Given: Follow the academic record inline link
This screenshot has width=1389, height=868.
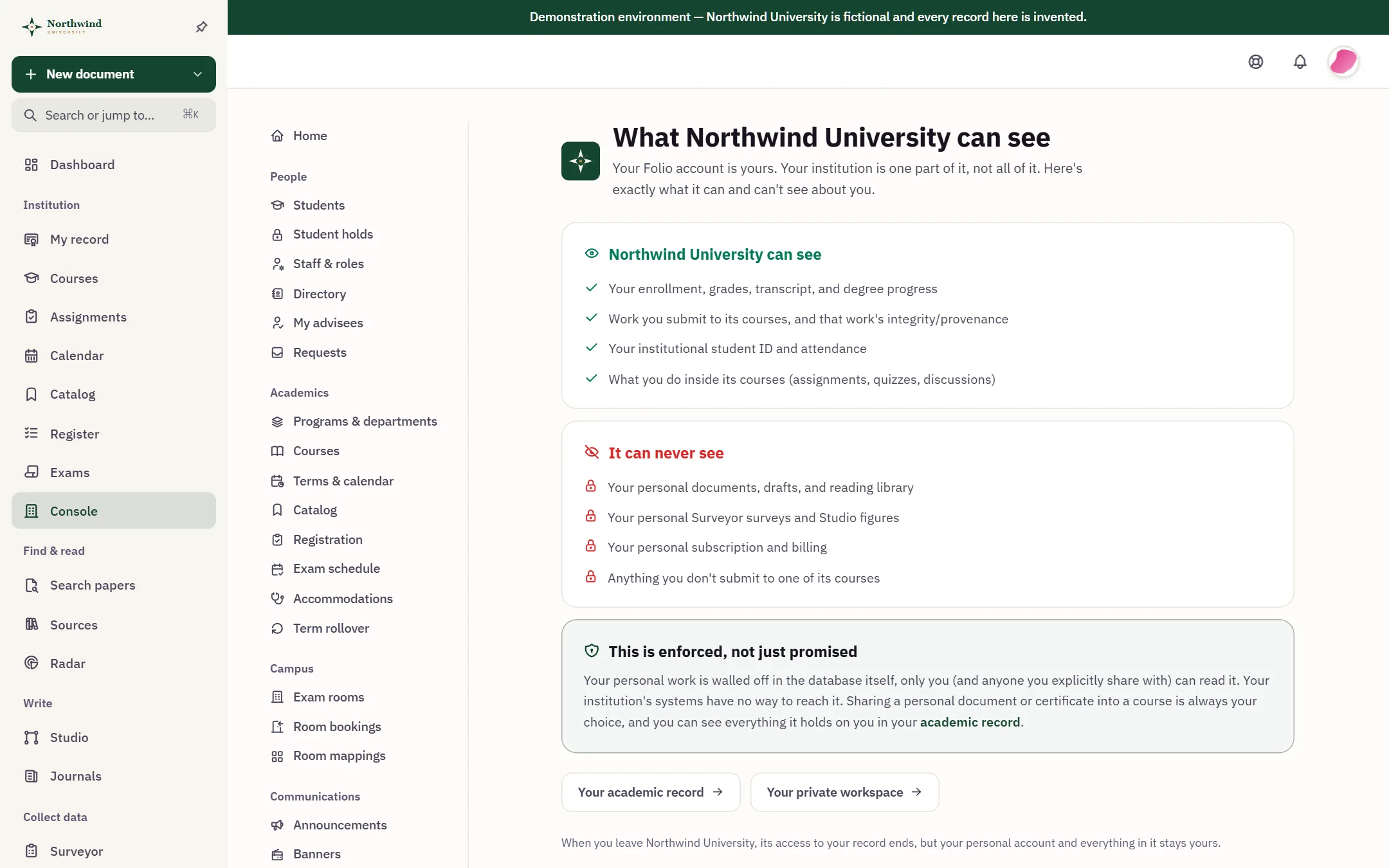Looking at the screenshot, I should coord(970,722).
